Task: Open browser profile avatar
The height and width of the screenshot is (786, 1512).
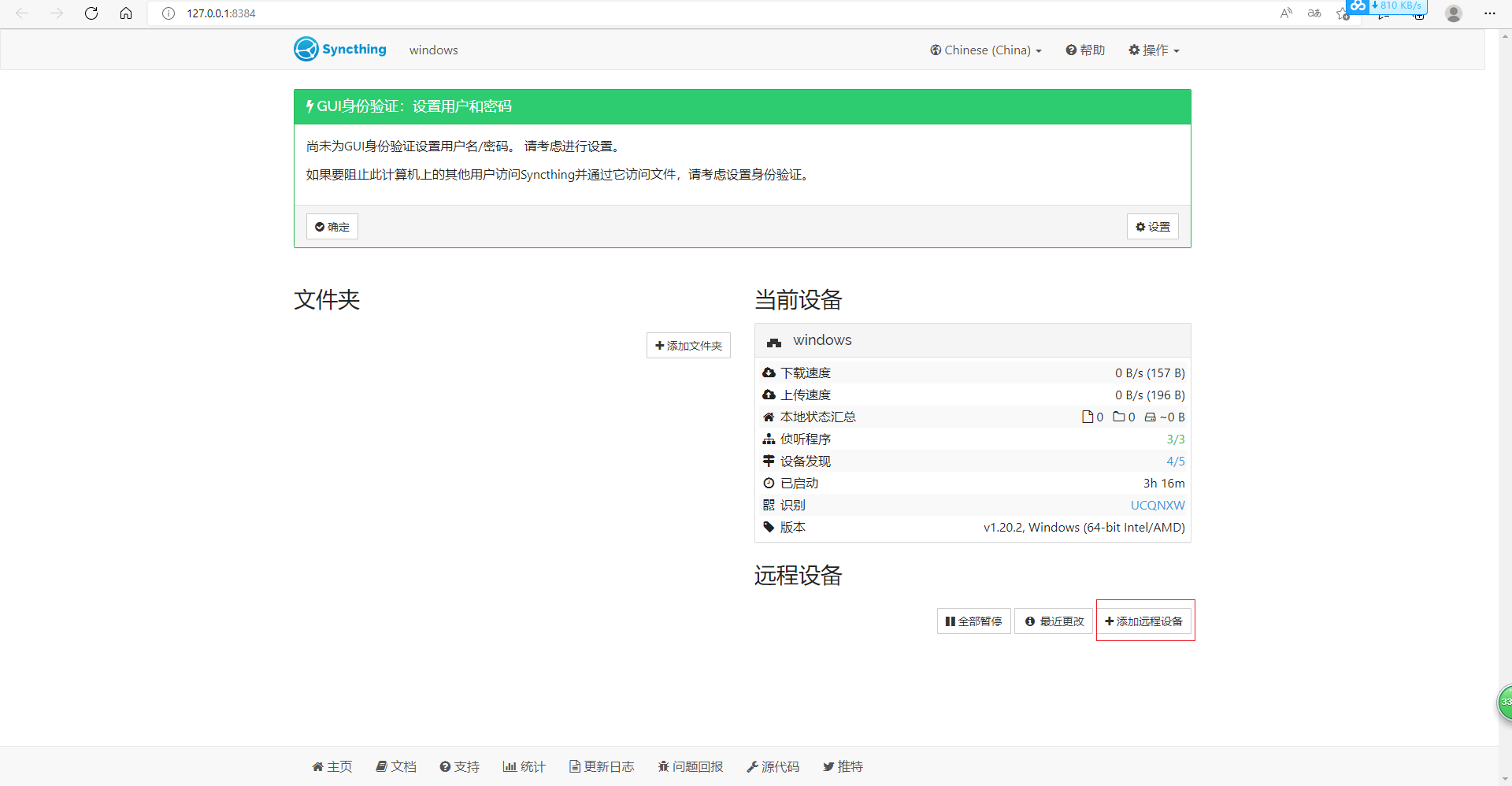Action: [1454, 13]
